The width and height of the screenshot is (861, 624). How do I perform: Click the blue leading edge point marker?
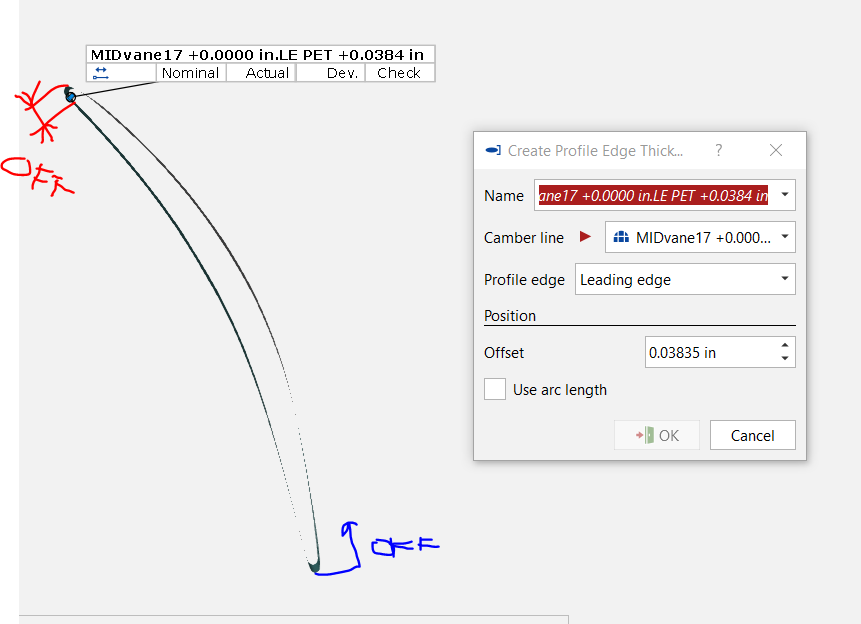[x=71, y=97]
